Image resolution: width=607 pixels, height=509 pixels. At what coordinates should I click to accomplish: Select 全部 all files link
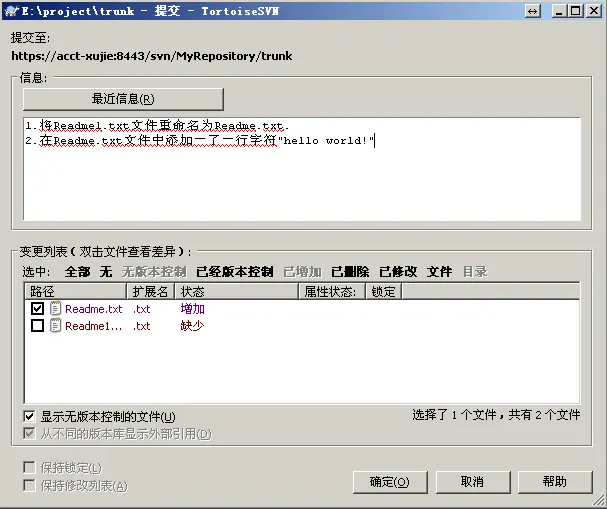(77, 272)
